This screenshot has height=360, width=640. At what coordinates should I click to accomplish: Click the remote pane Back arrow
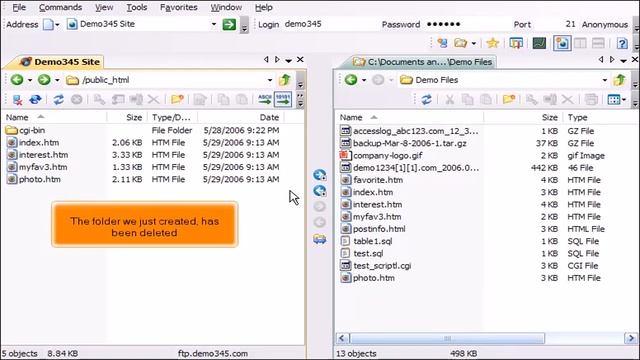[x=17, y=80]
